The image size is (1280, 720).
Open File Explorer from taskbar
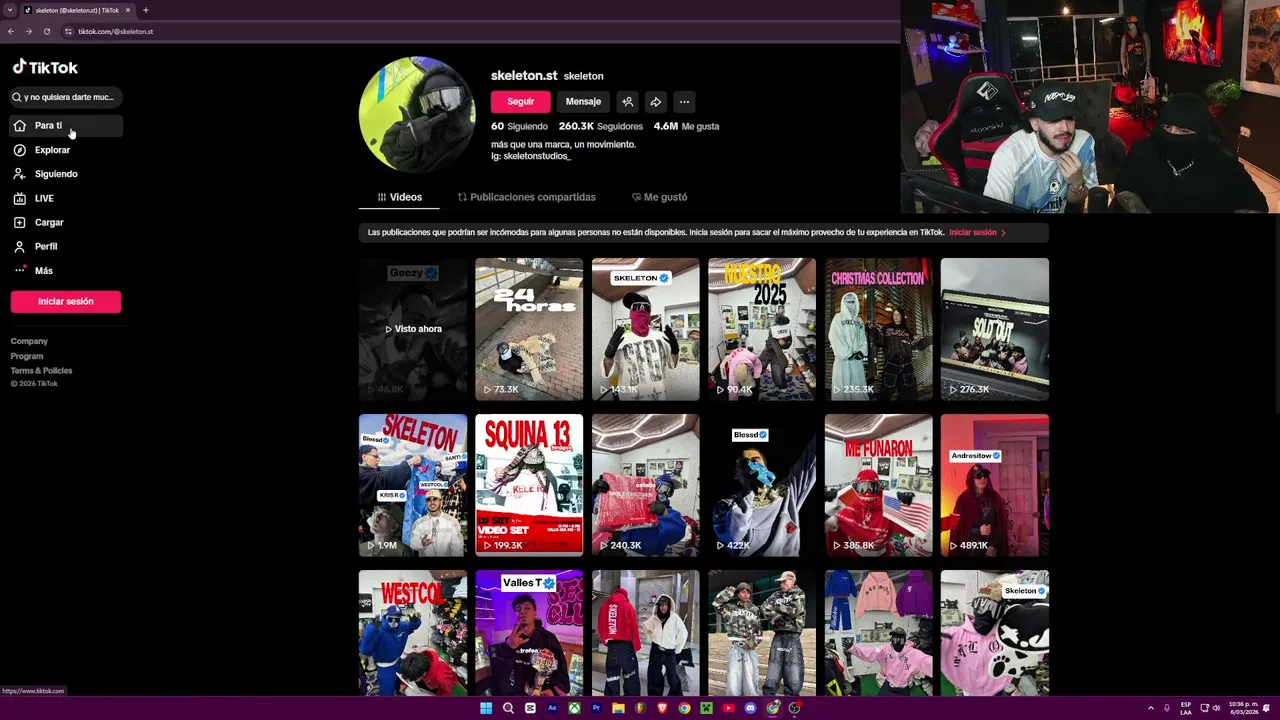[x=618, y=708]
